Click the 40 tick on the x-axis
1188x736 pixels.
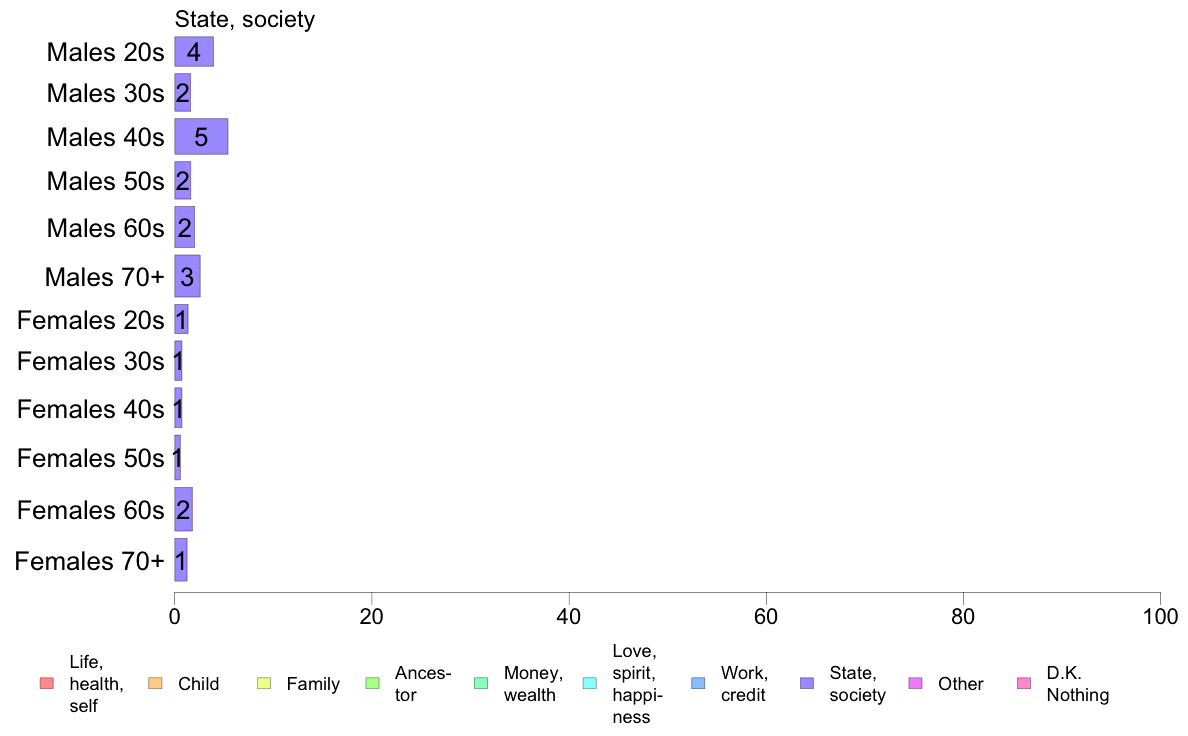[568, 616]
